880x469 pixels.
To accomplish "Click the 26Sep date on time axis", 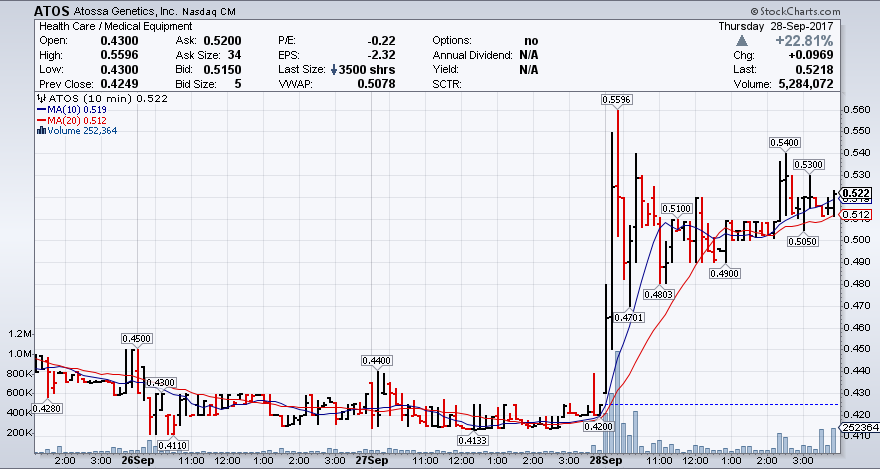I will point(137,461).
